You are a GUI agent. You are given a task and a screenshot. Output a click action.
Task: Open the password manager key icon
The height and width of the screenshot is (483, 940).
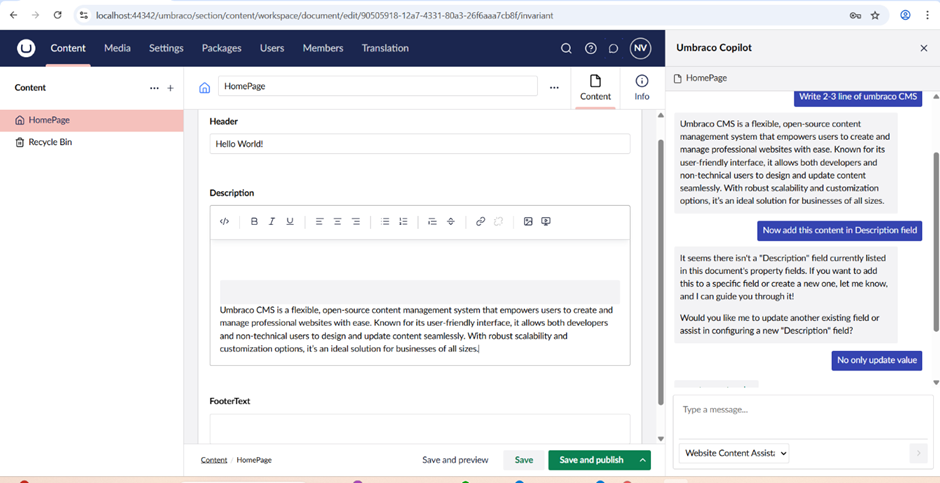tap(855, 15)
